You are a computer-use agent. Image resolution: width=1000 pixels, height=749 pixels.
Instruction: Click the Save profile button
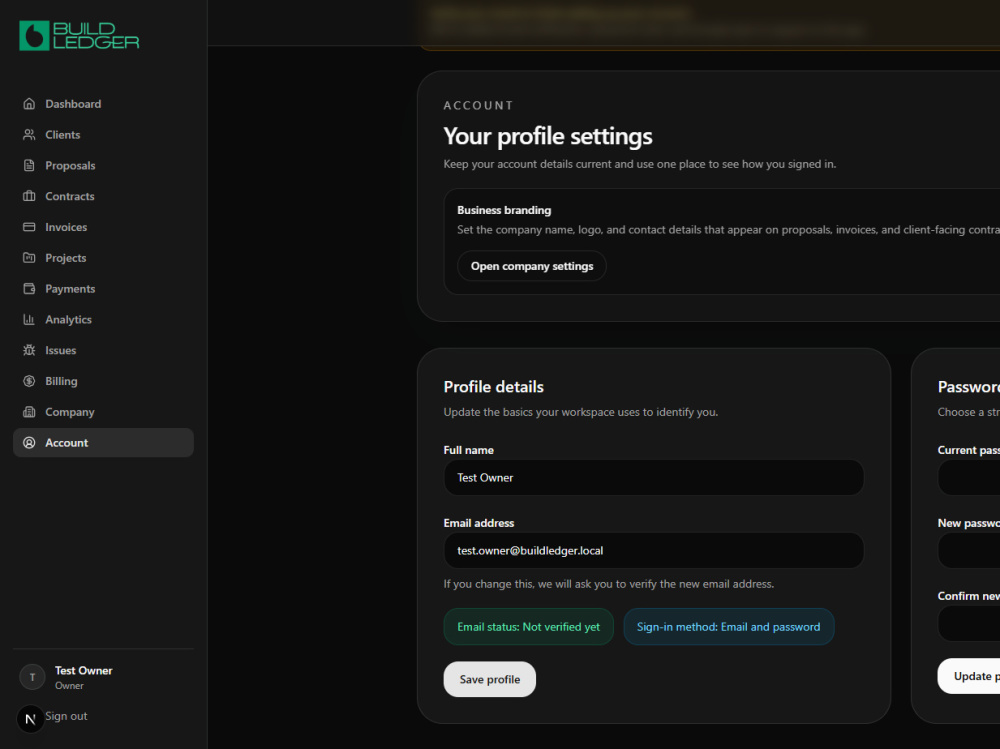[490, 679]
